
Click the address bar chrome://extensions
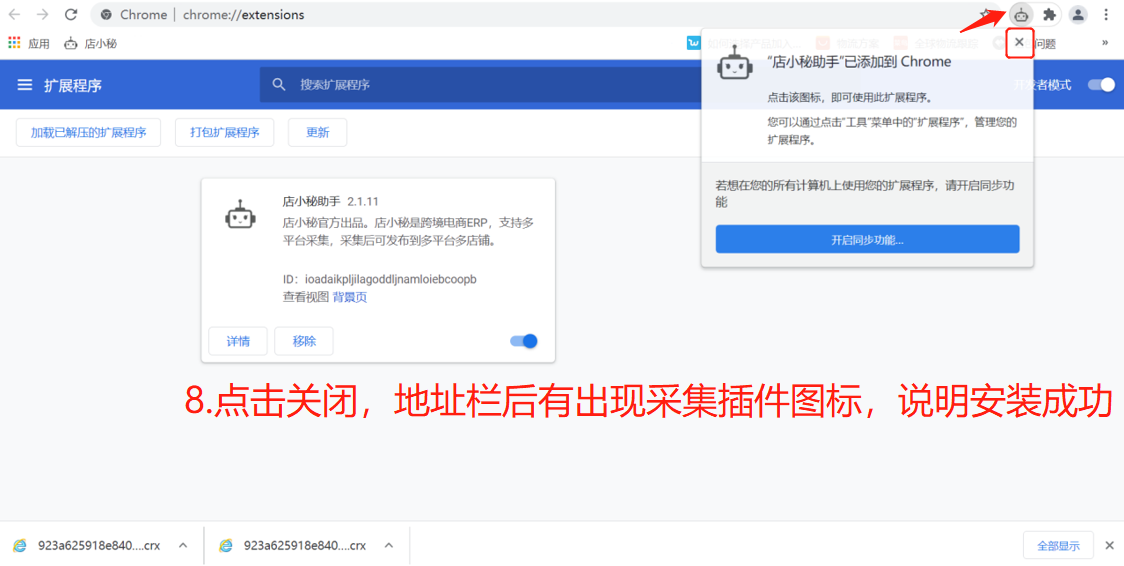[244, 14]
